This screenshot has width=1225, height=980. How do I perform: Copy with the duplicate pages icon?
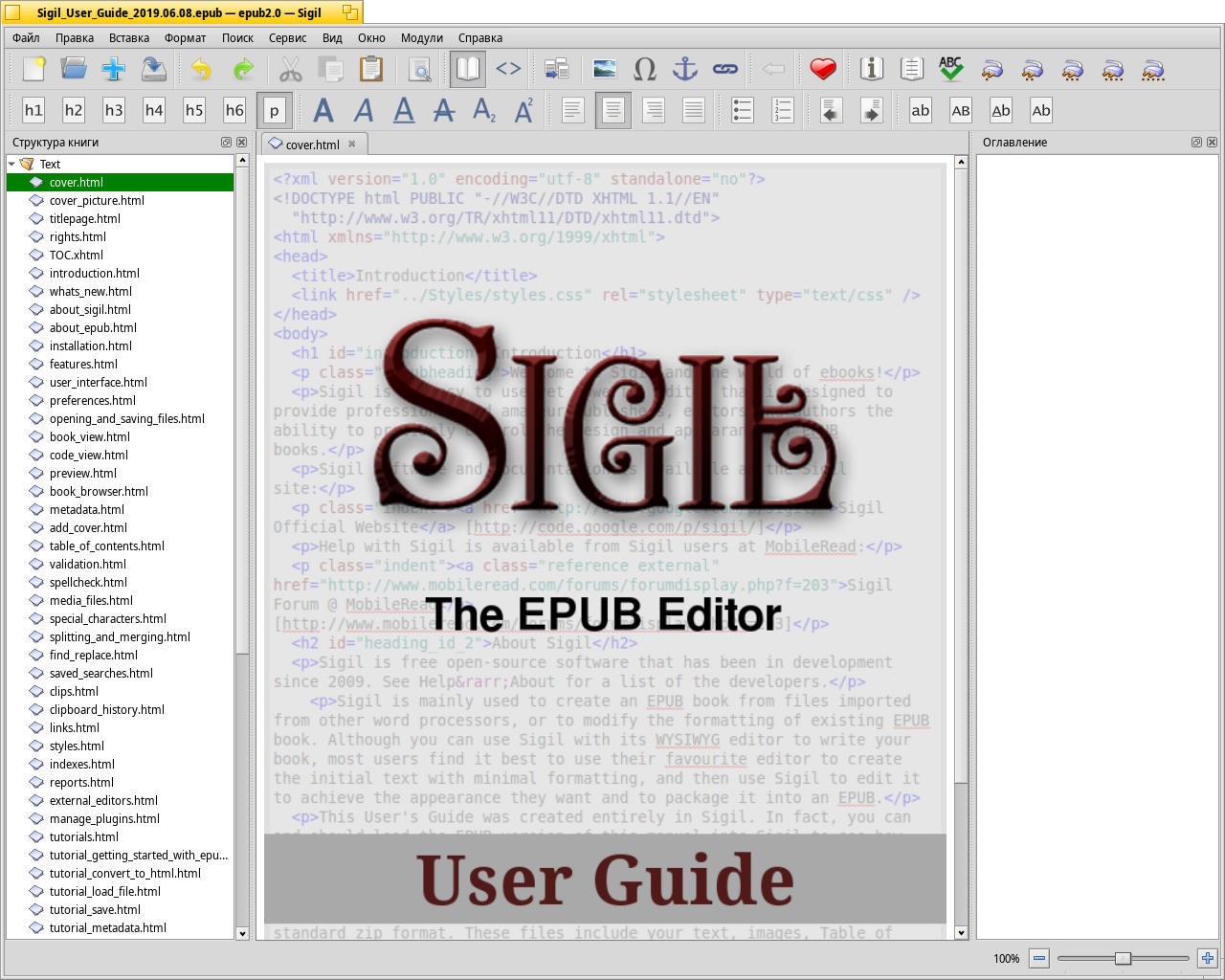tap(331, 69)
